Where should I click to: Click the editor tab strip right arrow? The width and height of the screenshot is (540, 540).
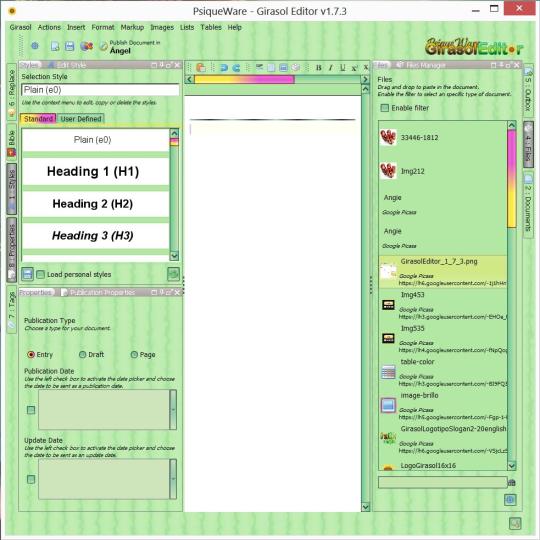click(365, 80)
